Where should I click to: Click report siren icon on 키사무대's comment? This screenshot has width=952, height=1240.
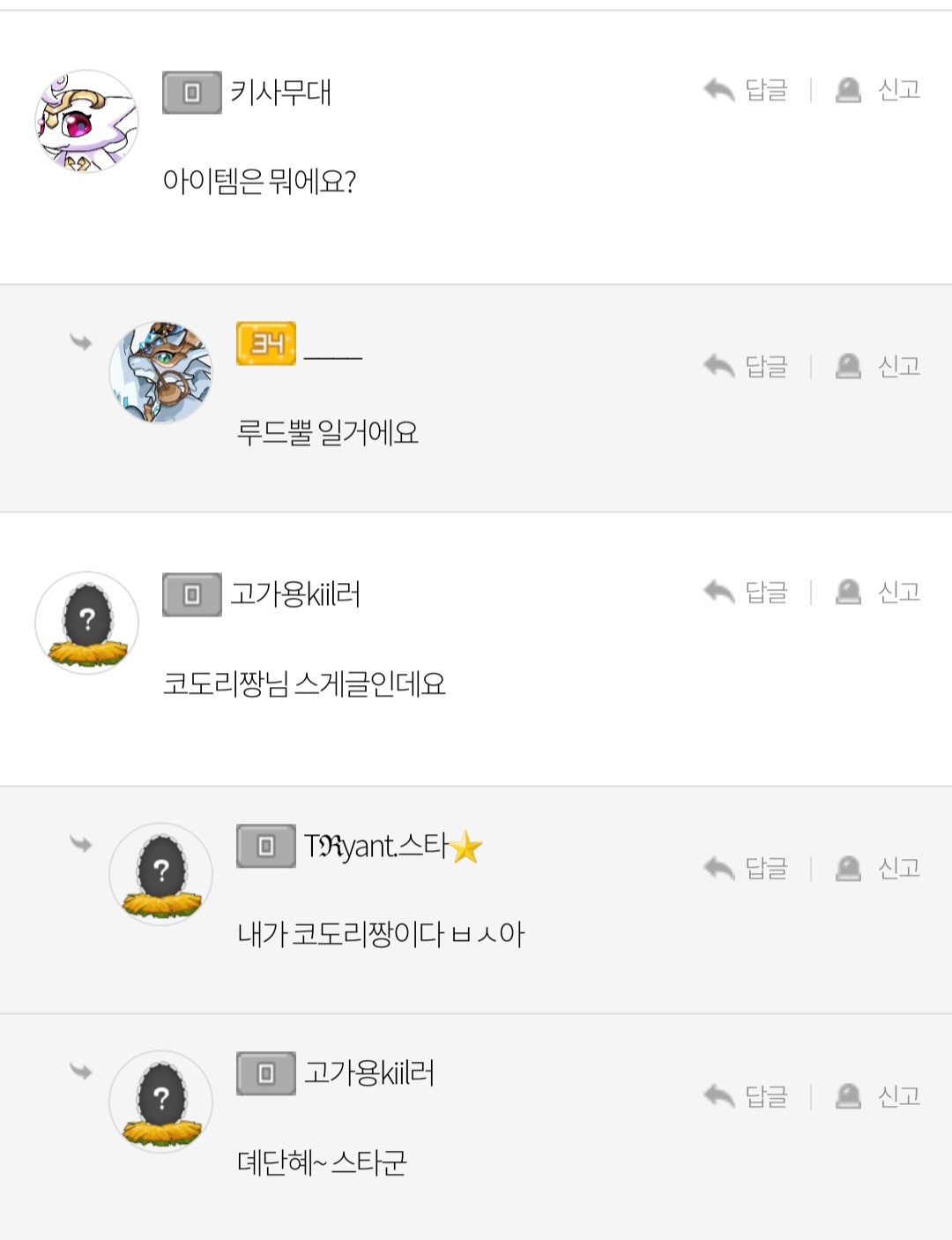coord(848,90)
